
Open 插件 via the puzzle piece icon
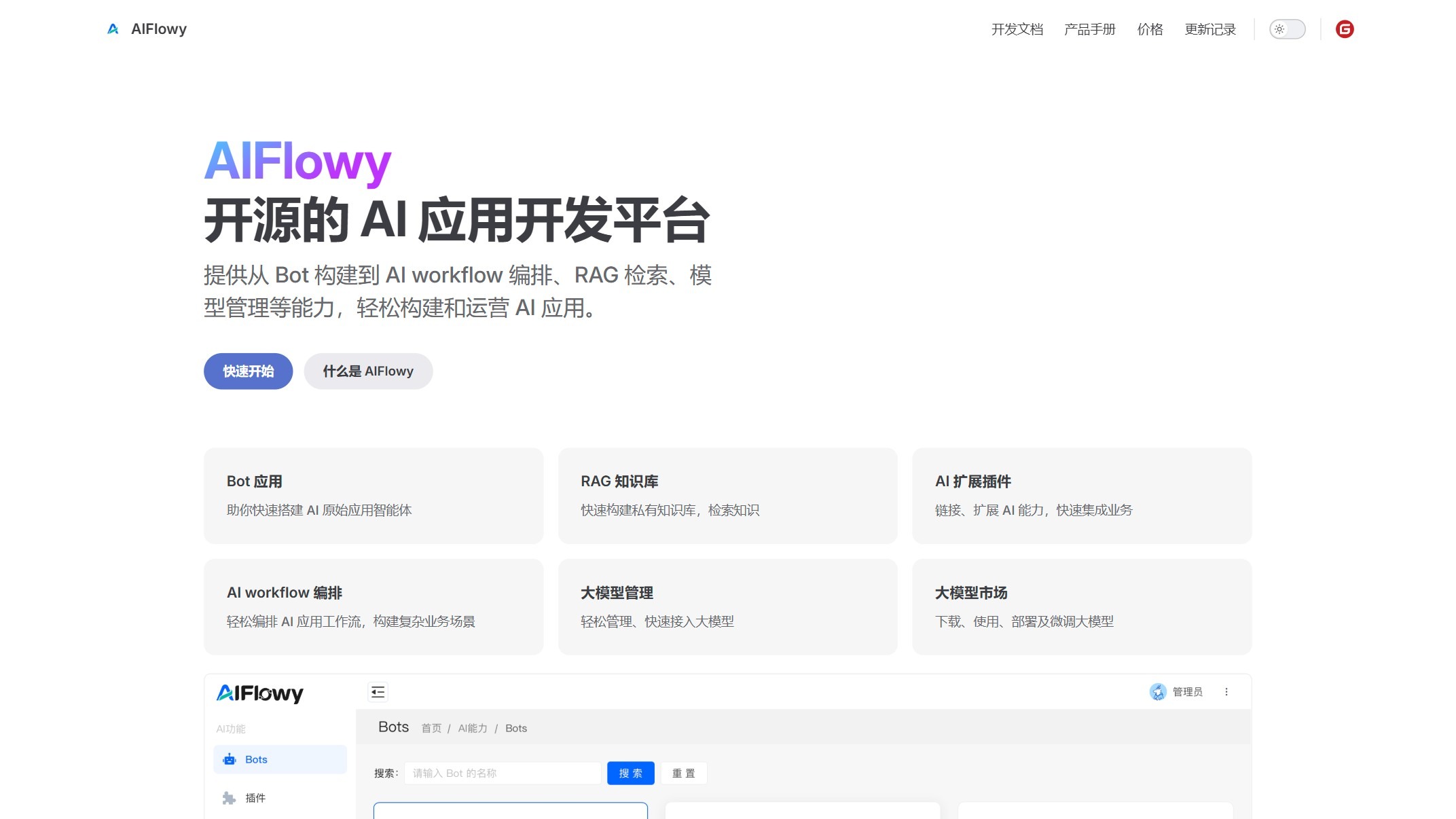click(x=230, y=798)
